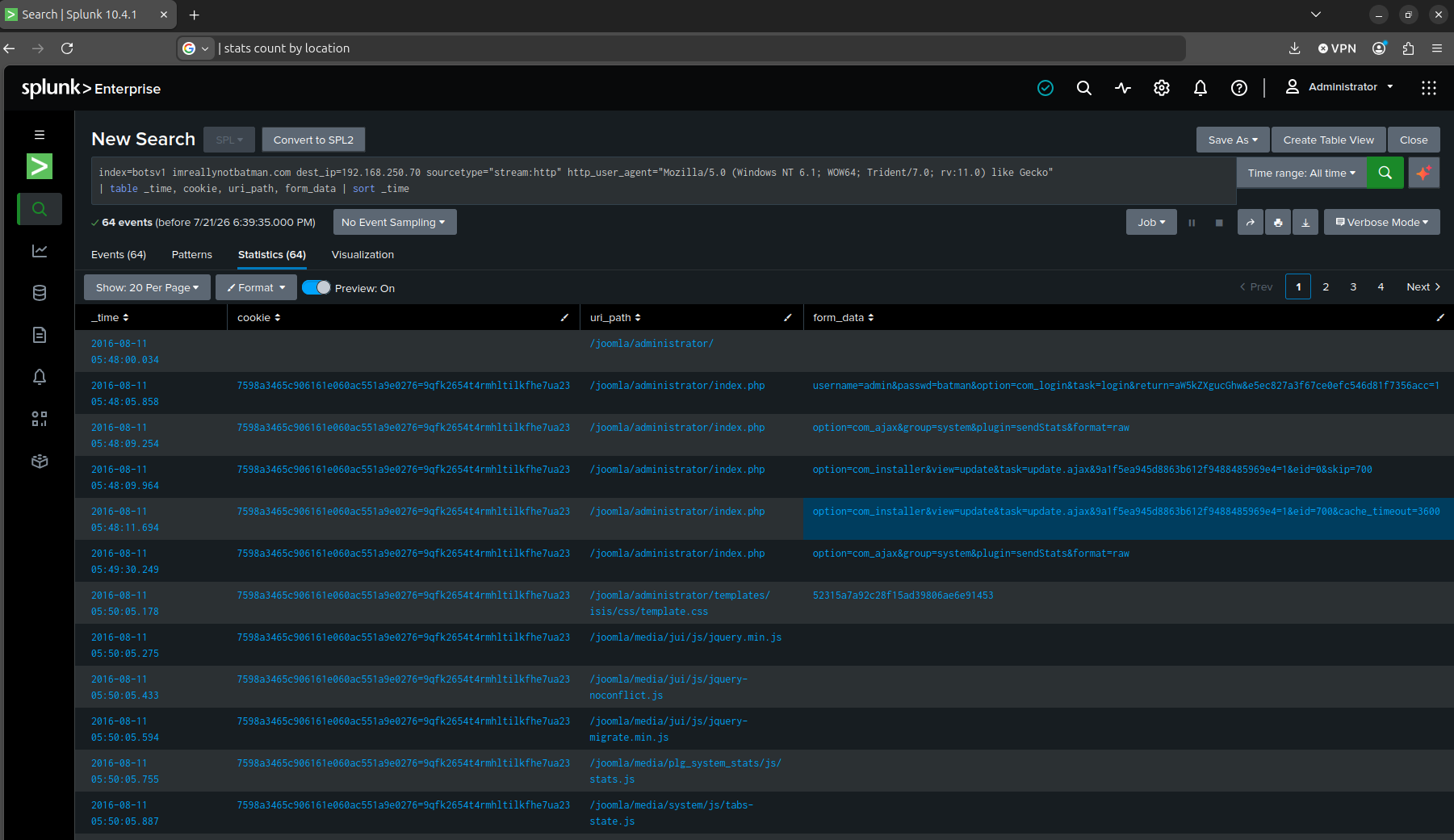Image resolution: width=1454 pixels, height=840 pixels.
Task: Open the header search magnifier icon
Action: point(1084,88)
